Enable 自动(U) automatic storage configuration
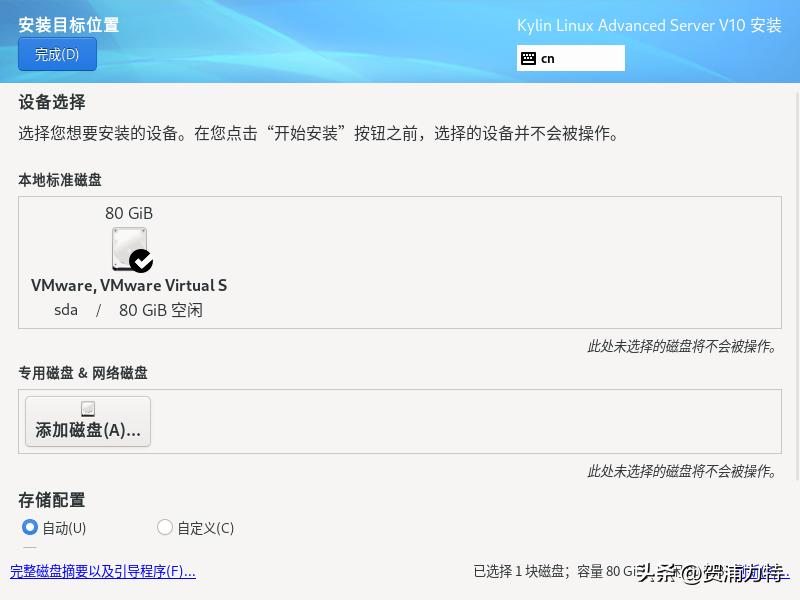This screenshot has width=800, height=600. point(30,527)
